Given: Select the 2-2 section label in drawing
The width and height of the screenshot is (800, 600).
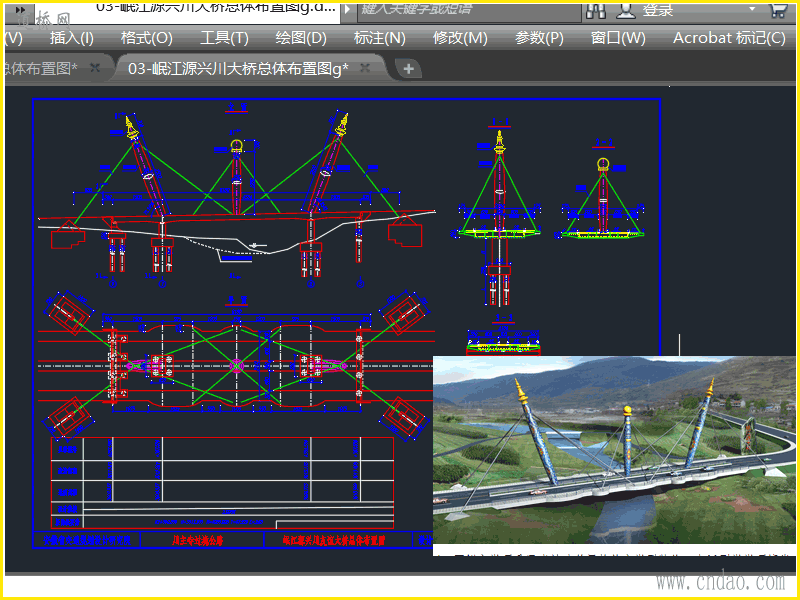Looking at the screenshot, I should [604, 142].
